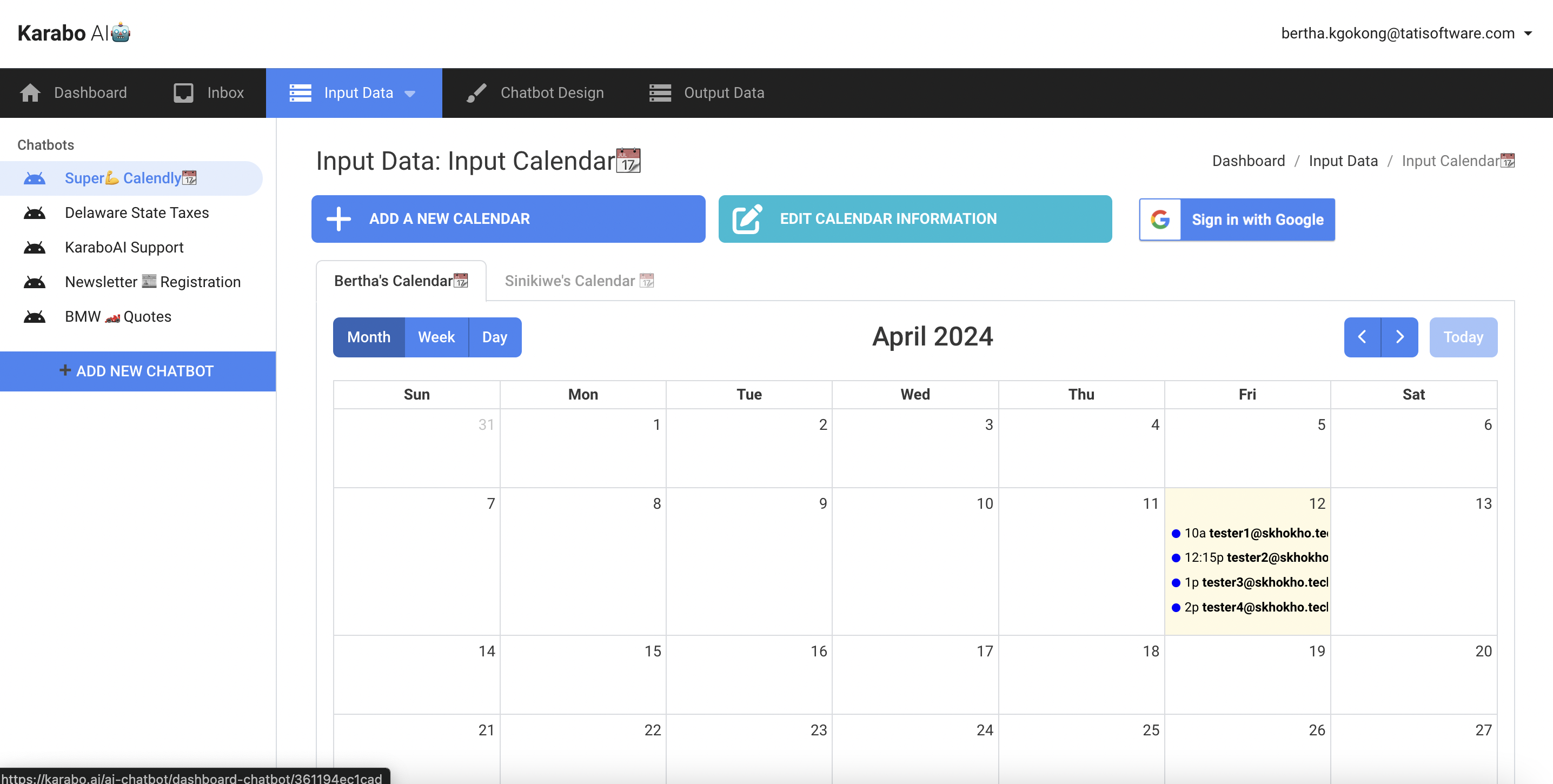Go to the next month arrow
Image resolution: width=1553 pixels, height=784 pixels.
click(x=1399, y=337)
